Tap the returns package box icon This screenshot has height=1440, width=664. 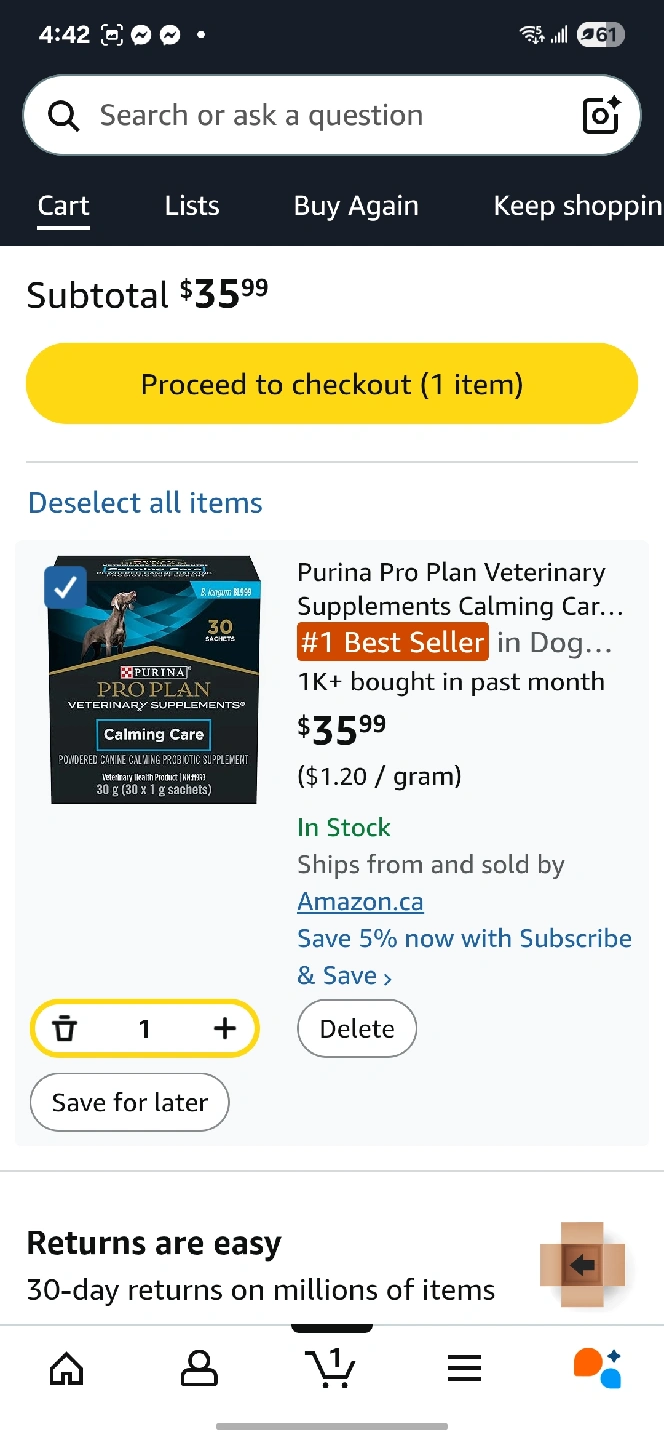[582, 1265]
